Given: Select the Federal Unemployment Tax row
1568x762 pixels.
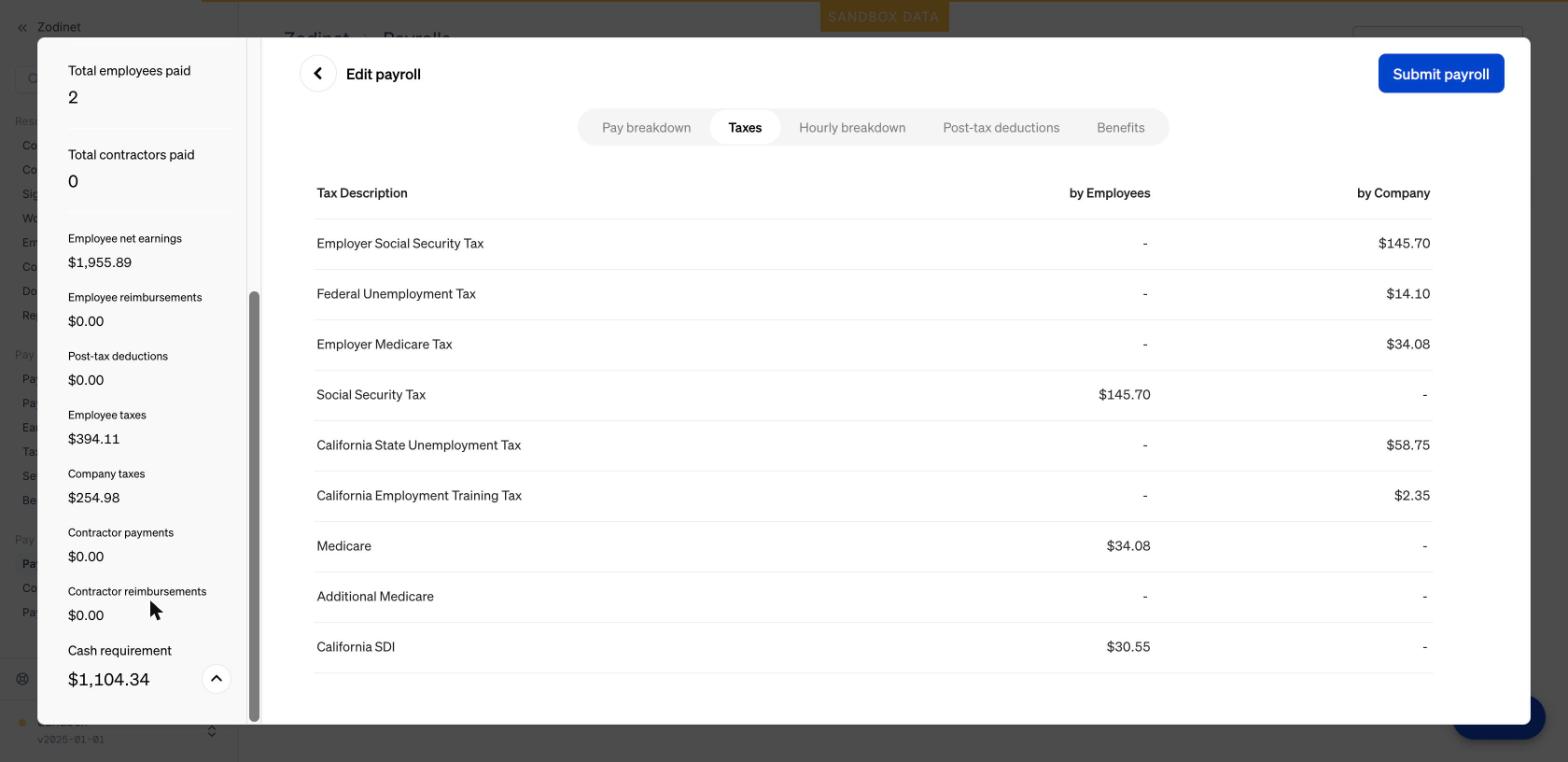Looking at the screenshot, I should tap(873, 294).
